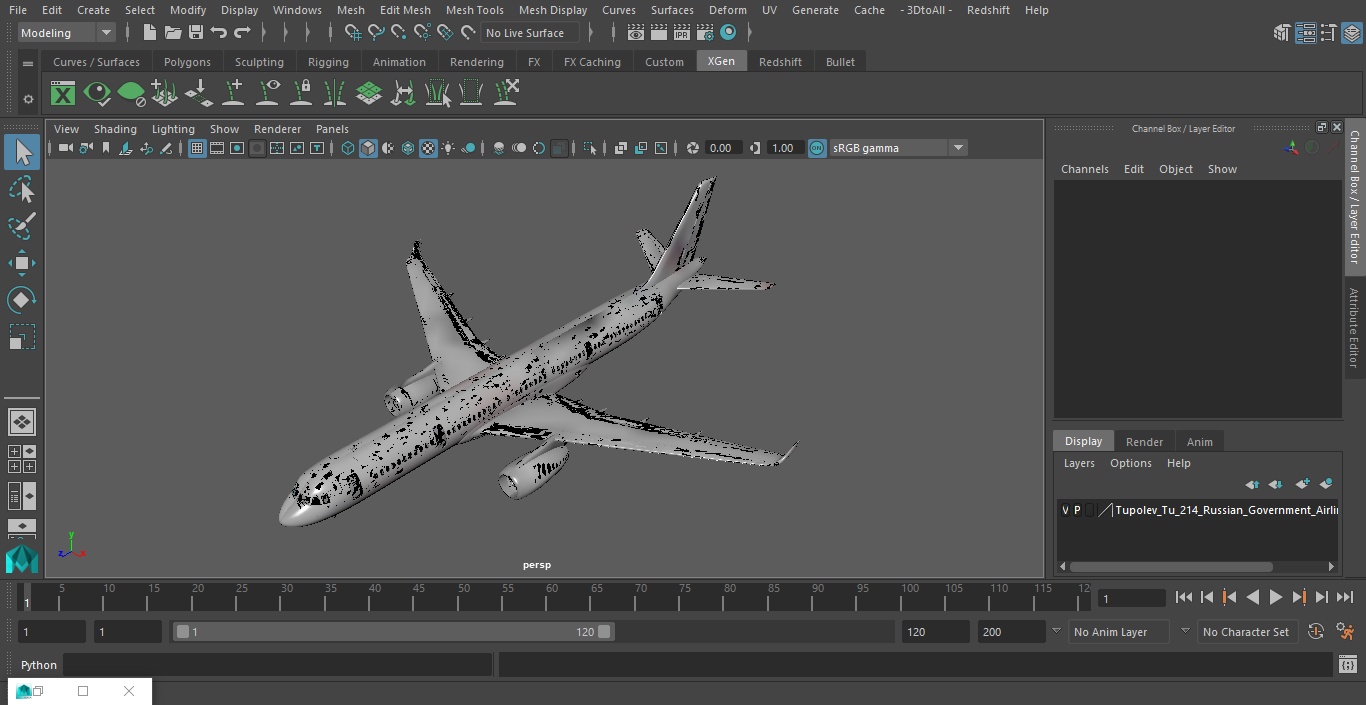Viewport: 1366px width, 705px height.
Task: Open the Deform menu
Action: (727, 10)
